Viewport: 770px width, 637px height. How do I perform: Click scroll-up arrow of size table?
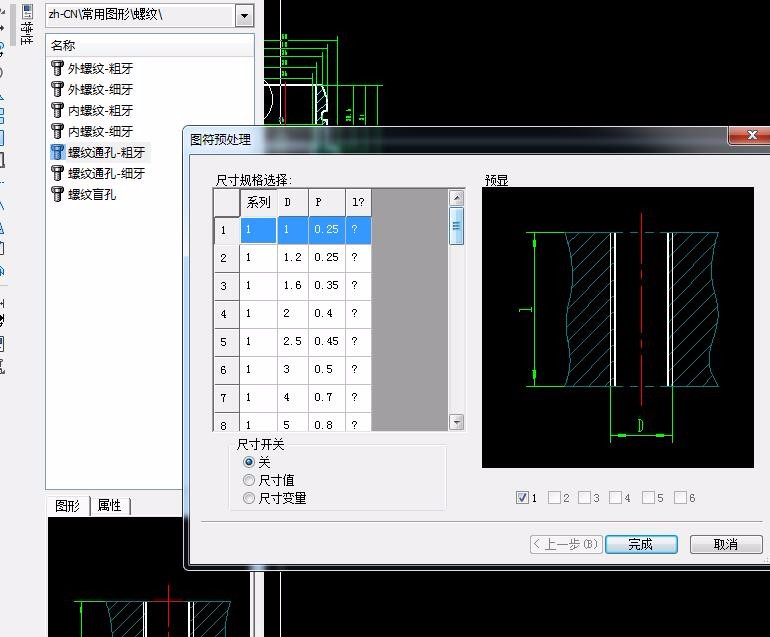click(x=457, y=198)
